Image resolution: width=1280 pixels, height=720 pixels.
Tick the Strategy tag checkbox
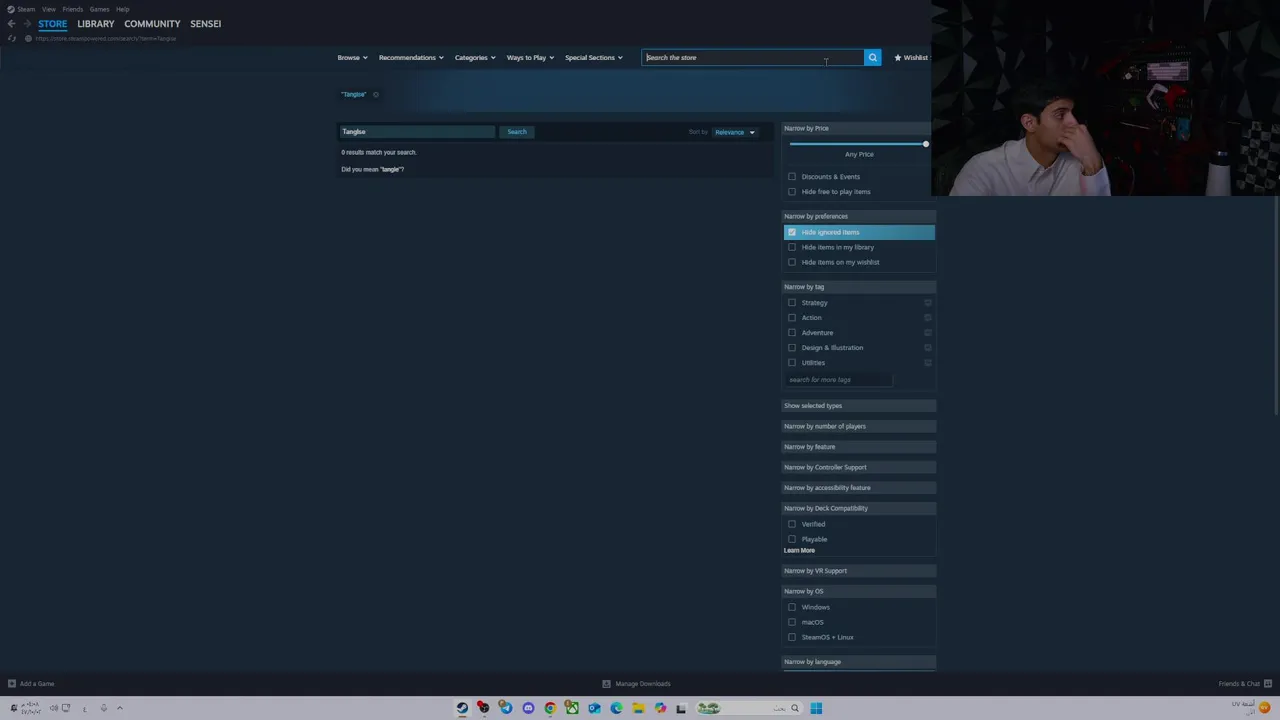tap(792, 303)
